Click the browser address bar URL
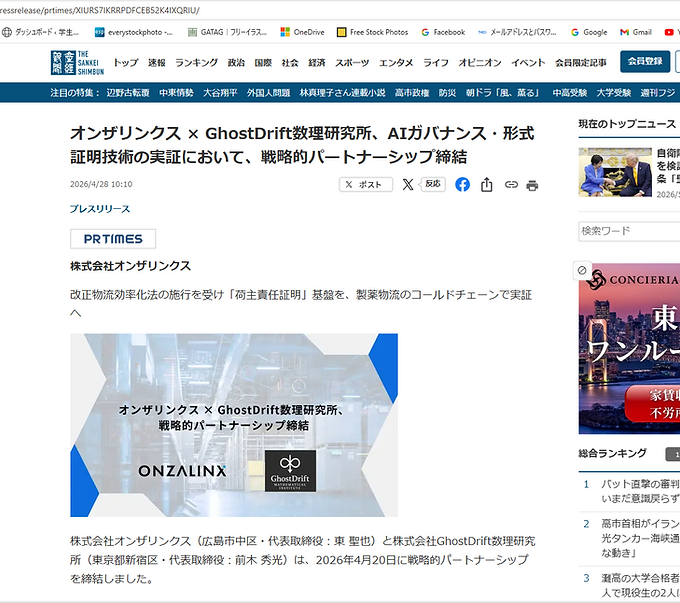 [100, 10]
